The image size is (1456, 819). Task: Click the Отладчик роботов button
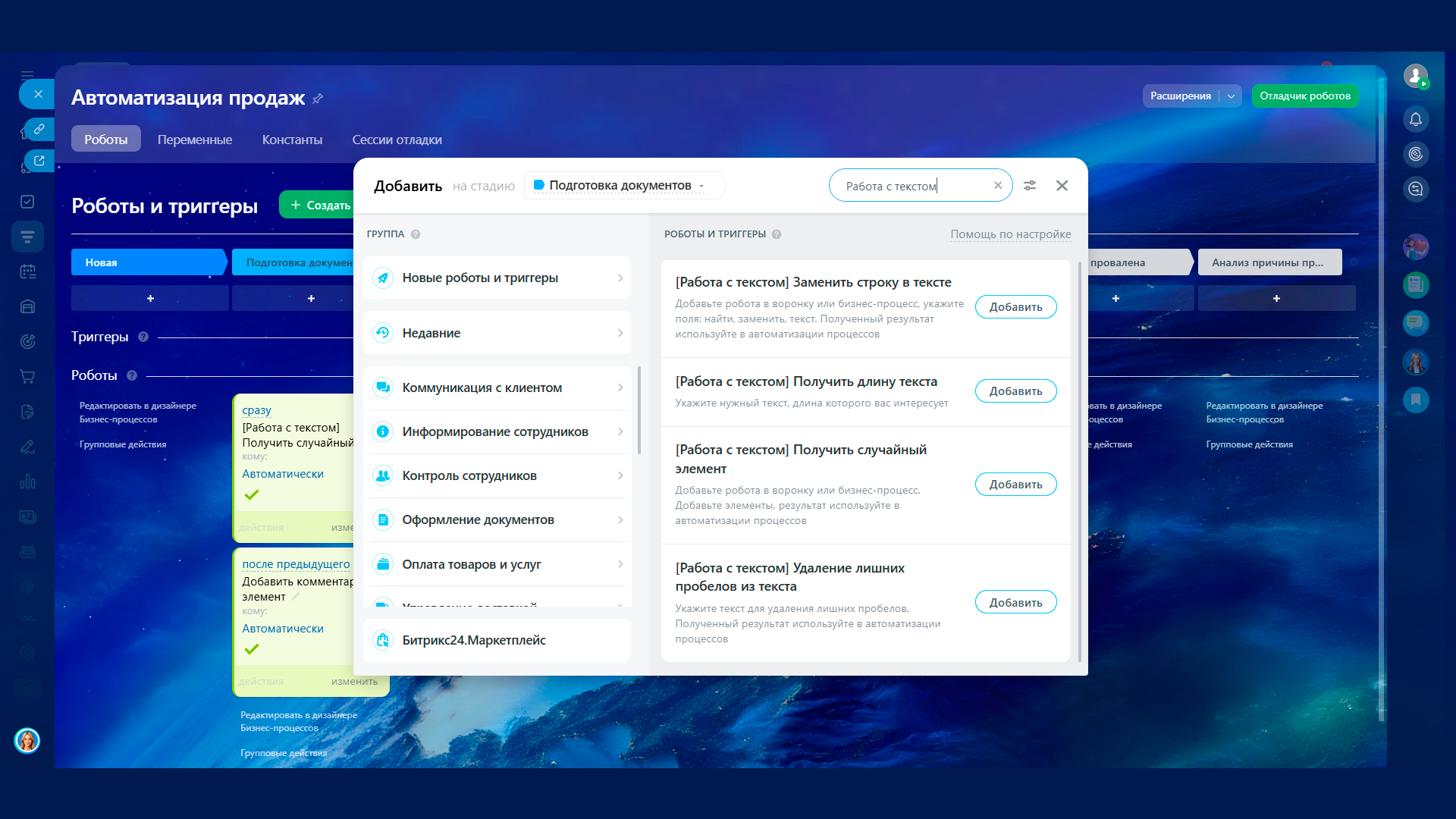(1304, 96)
